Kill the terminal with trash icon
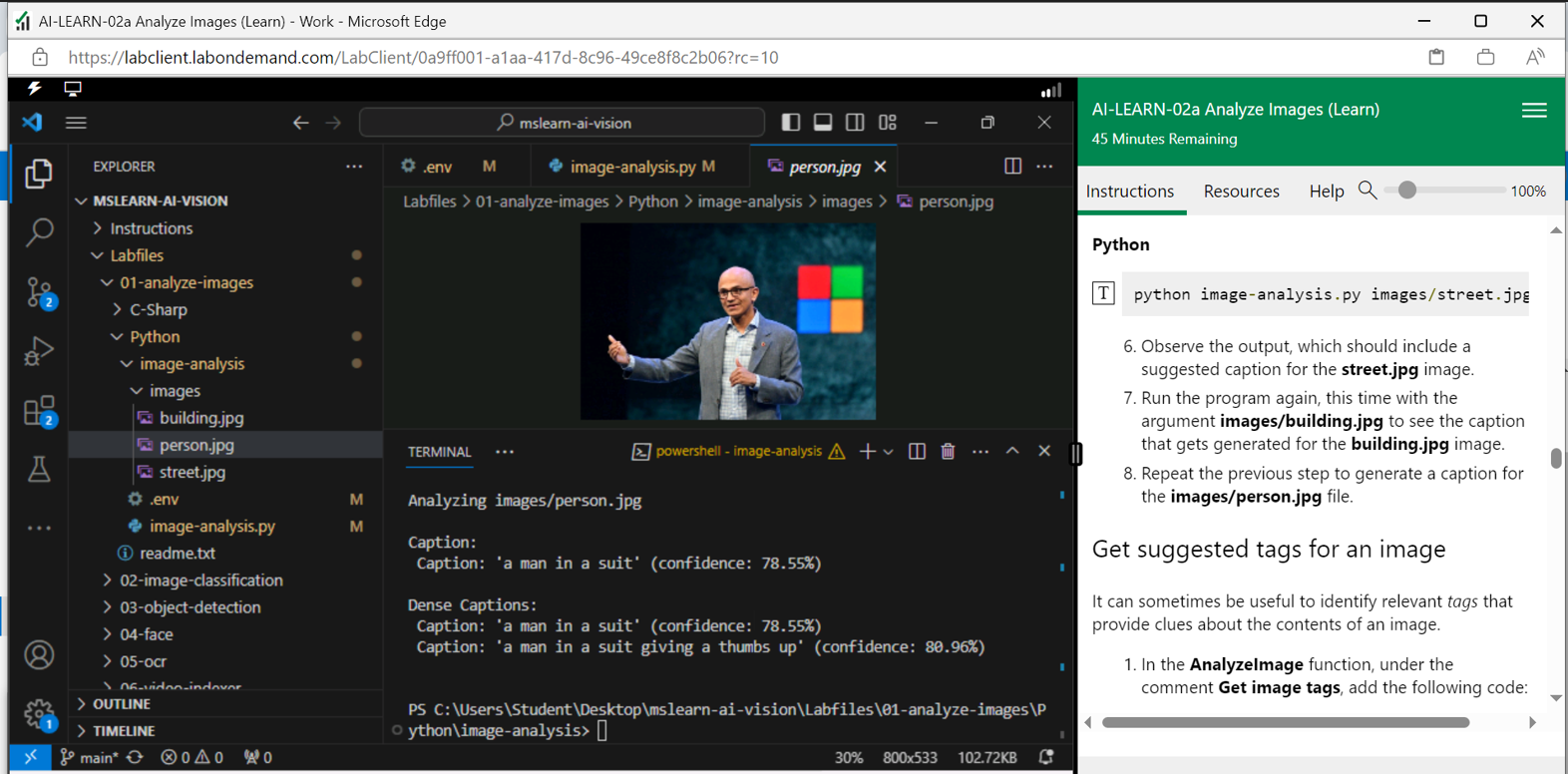 pyautogui.click(x=948, y=452)
